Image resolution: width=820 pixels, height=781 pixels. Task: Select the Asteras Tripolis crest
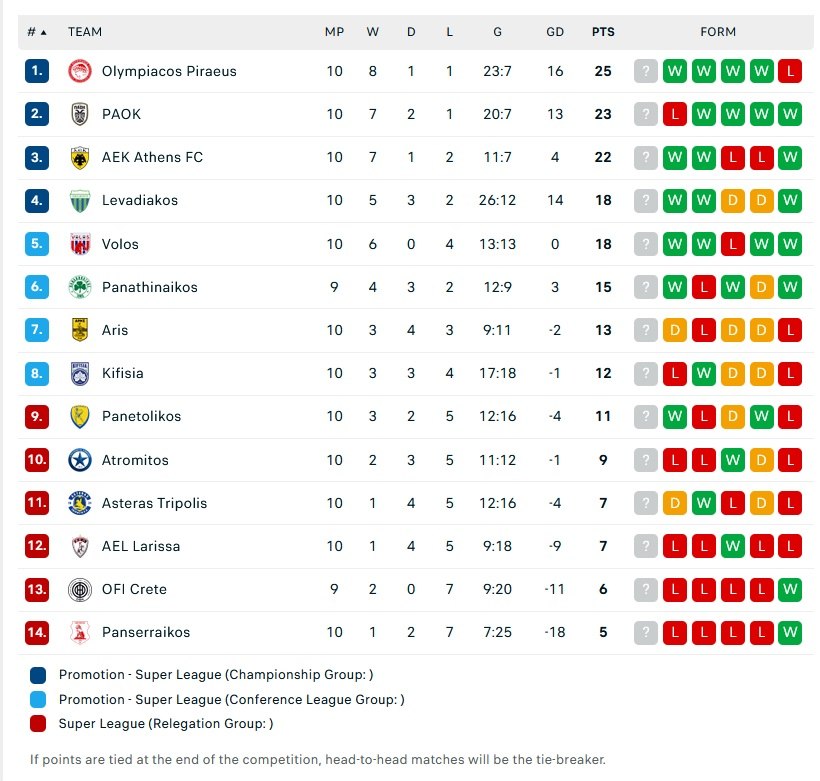80,503
